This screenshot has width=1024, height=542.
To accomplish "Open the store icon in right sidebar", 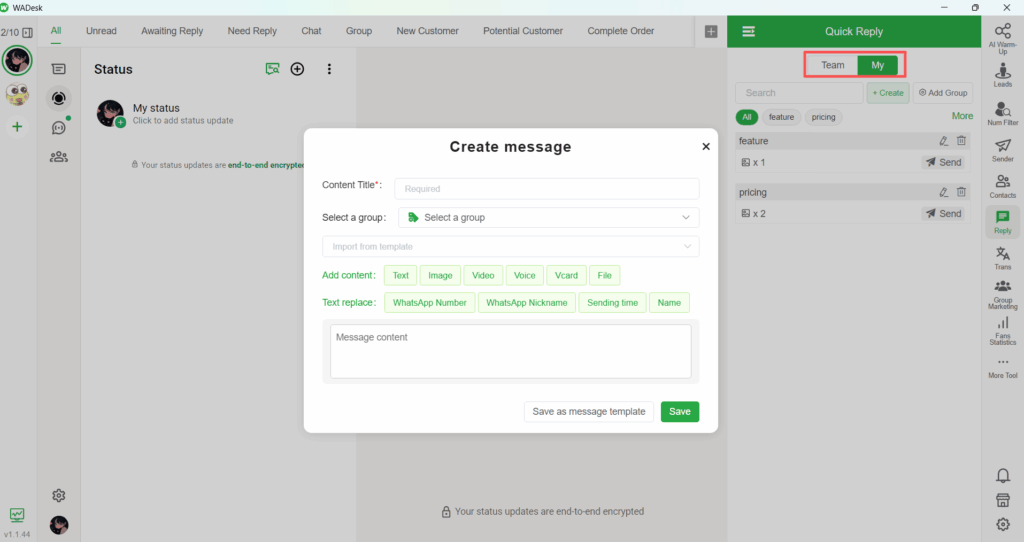I will pos(1003,500).
